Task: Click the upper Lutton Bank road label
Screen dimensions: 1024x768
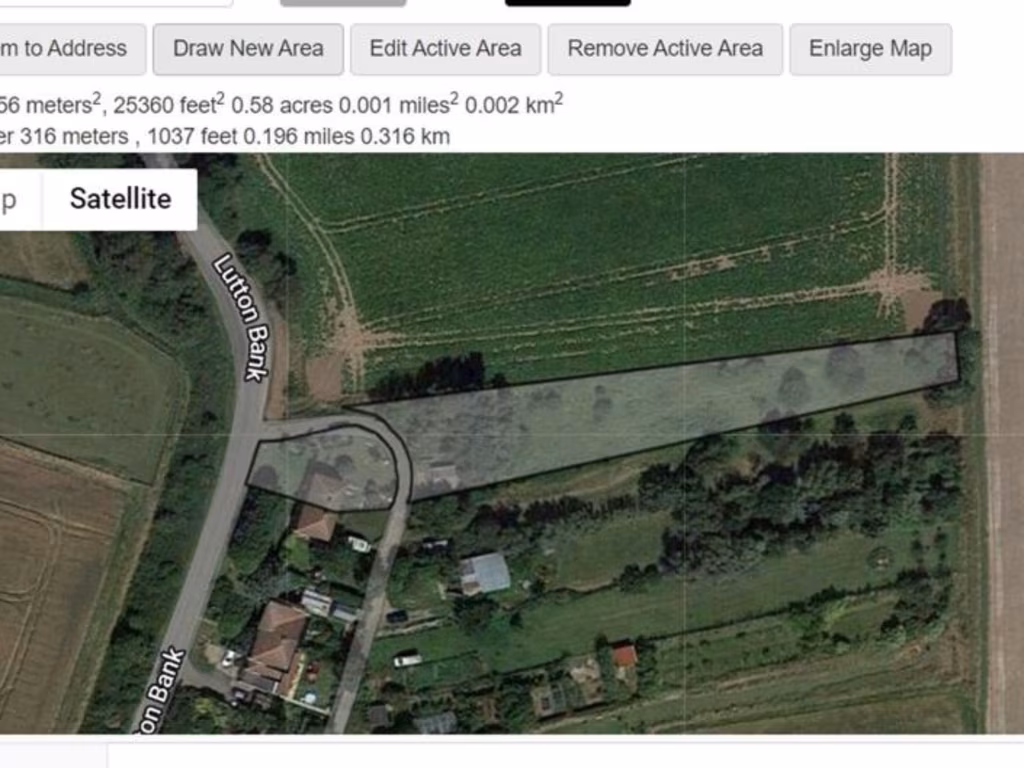Action: [x=242, y=317]
